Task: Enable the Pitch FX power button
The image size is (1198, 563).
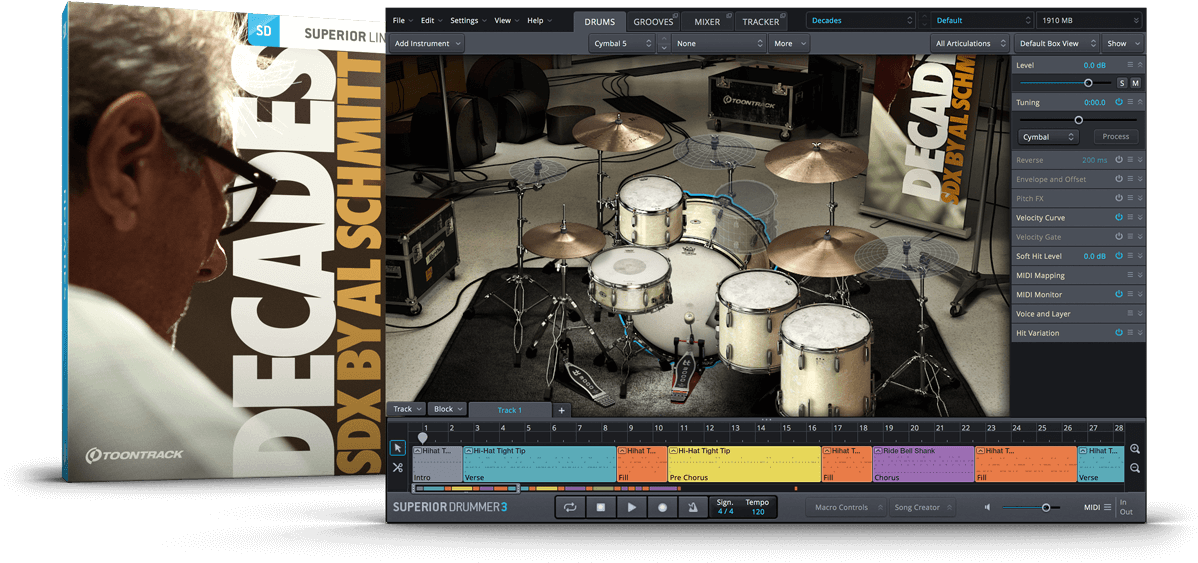Action: tap(1119, 199)
